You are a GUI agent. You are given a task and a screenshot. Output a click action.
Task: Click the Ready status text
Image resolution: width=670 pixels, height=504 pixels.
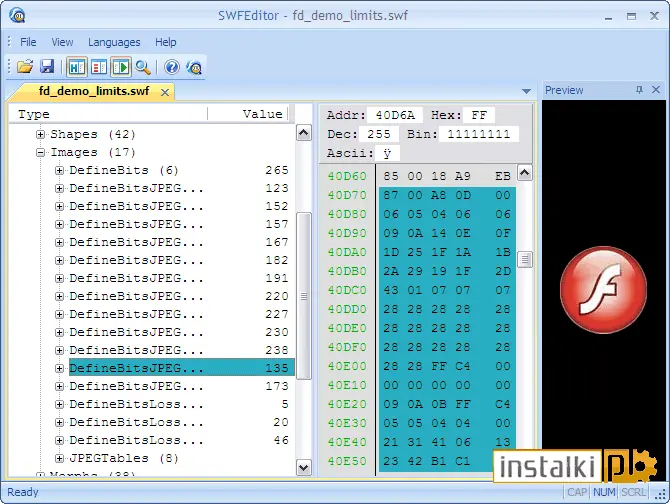point(23,492)
